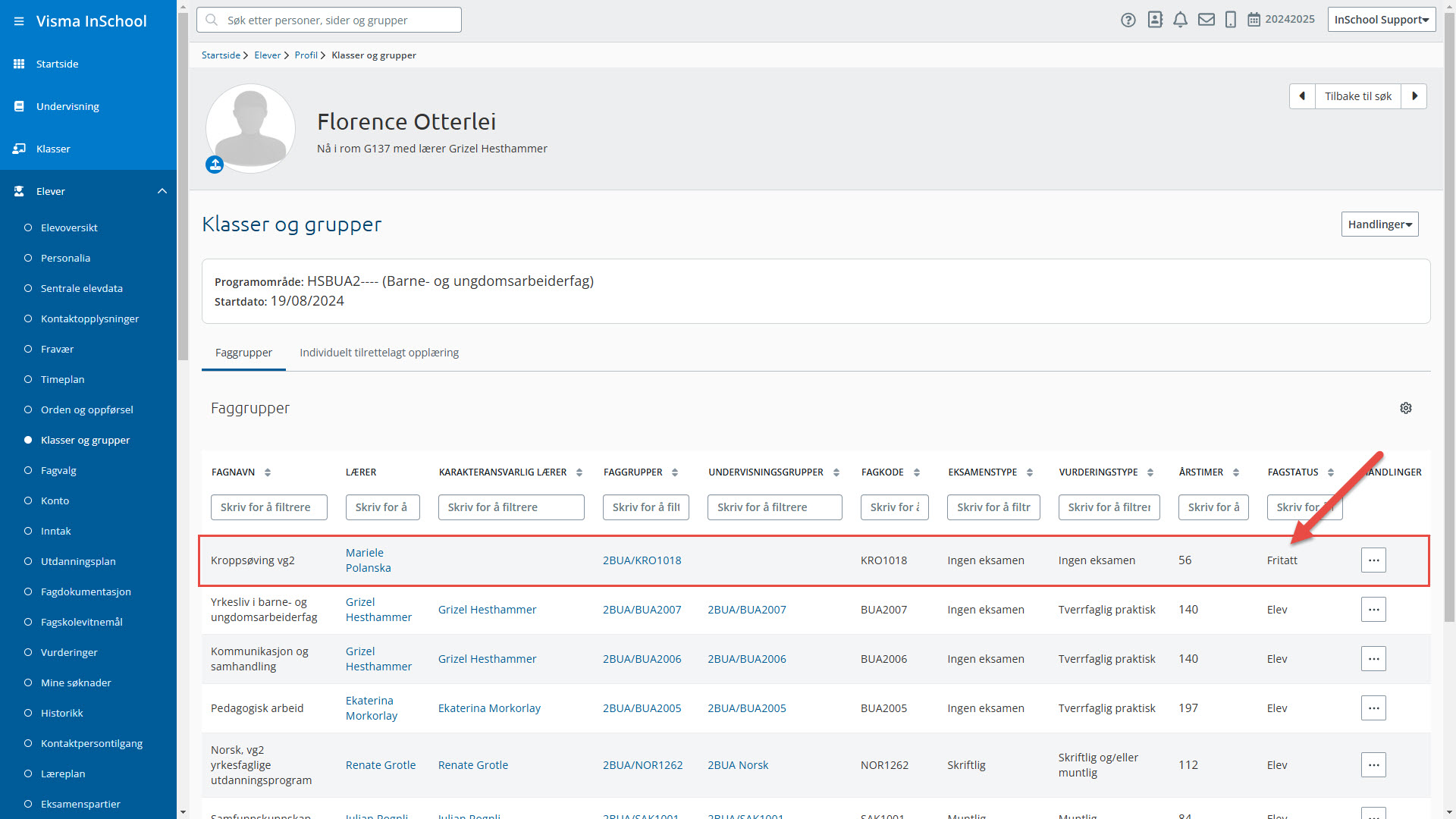Open the hamburger menu icon
Screen dimensions: 1456x819
[19, 21]
